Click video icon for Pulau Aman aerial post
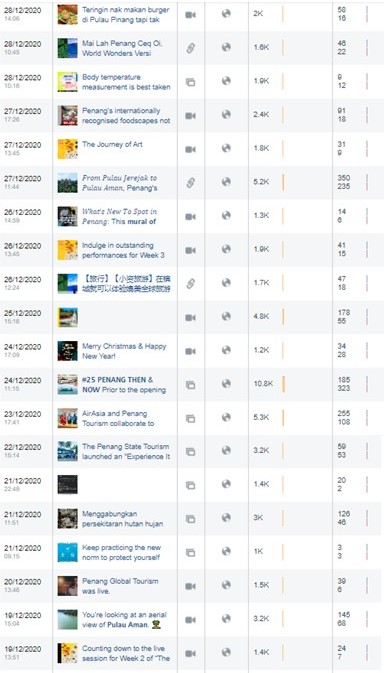384x673 pixels. 190,620
